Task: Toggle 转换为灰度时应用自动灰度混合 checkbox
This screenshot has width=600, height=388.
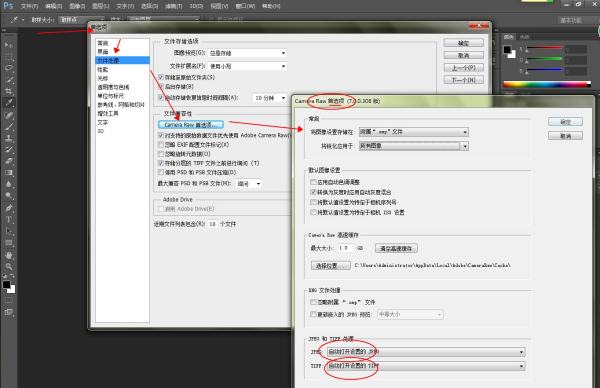Action: [313, 192]
